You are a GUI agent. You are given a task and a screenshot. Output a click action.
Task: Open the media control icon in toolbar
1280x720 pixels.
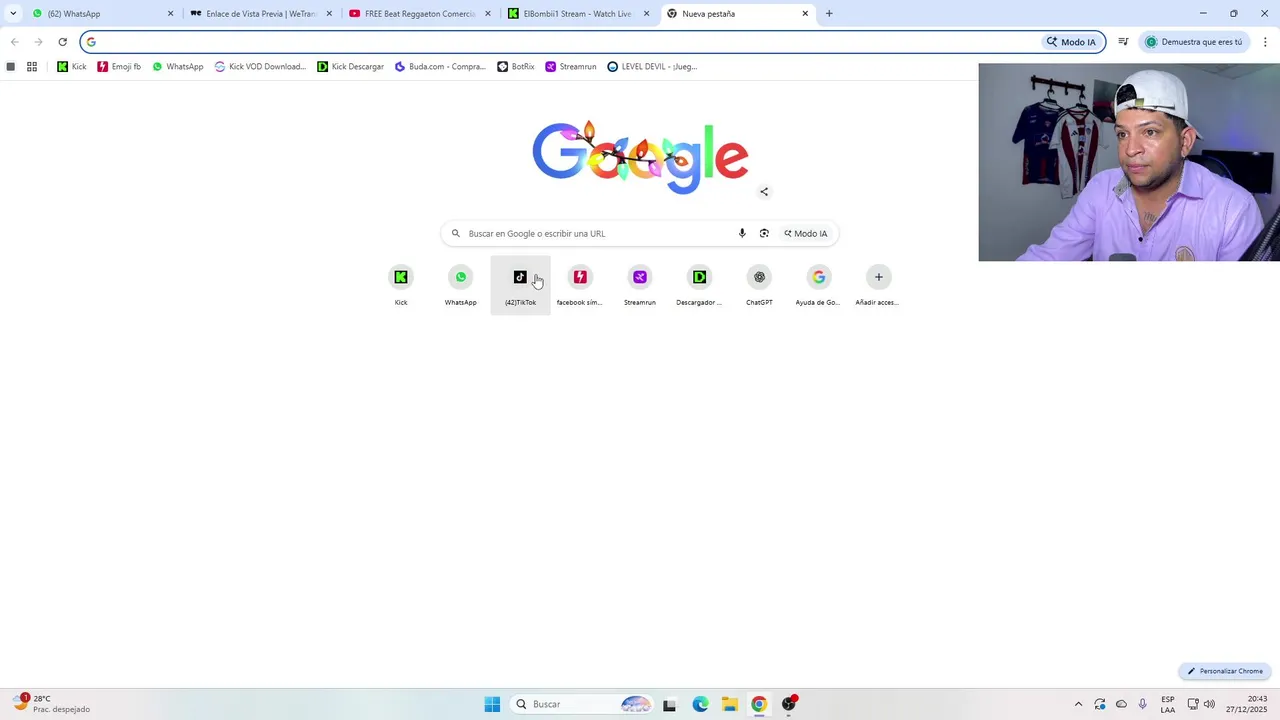1123,42
